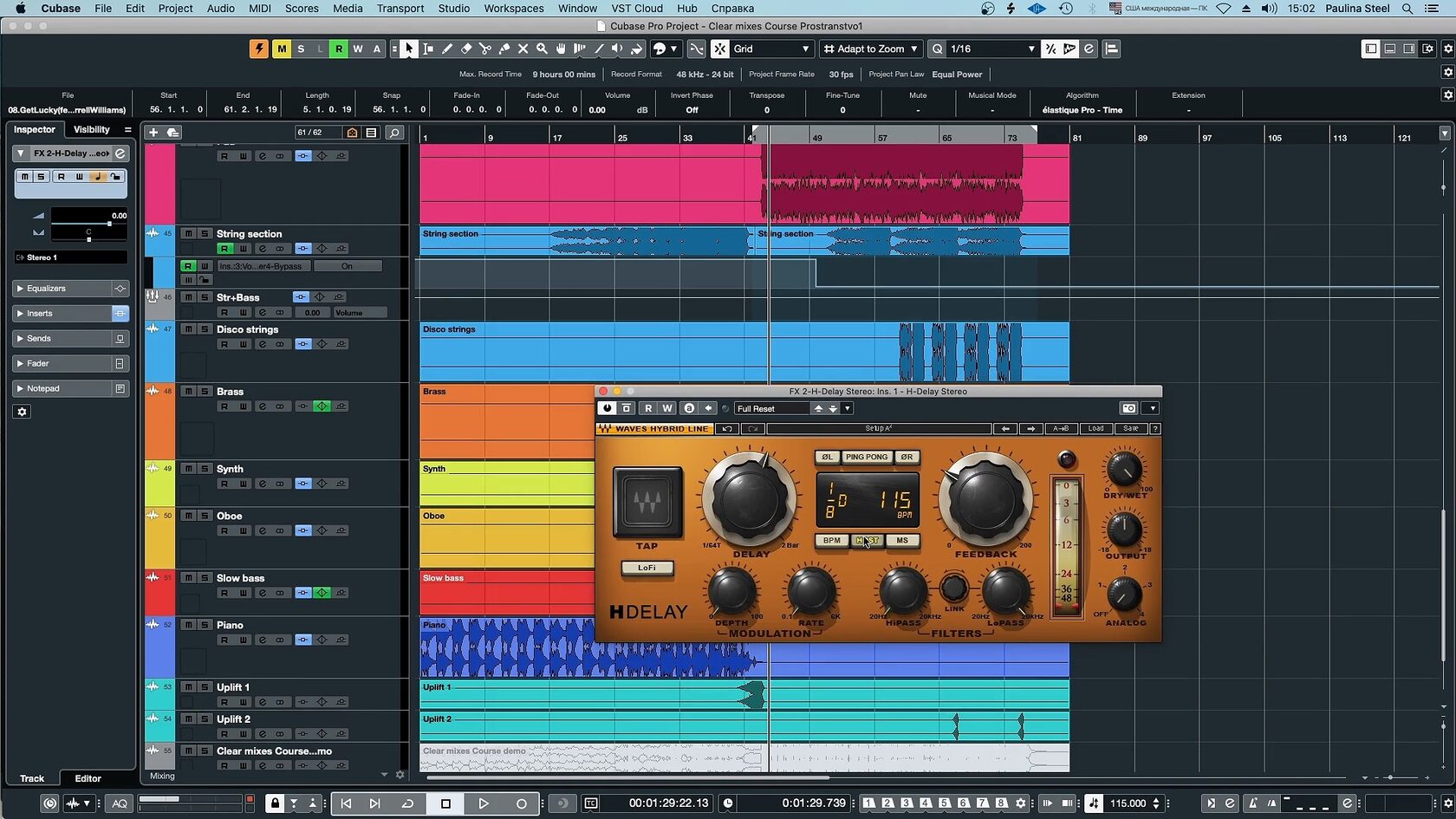
Task: Select the Split scissors tool
Action: 485,49
